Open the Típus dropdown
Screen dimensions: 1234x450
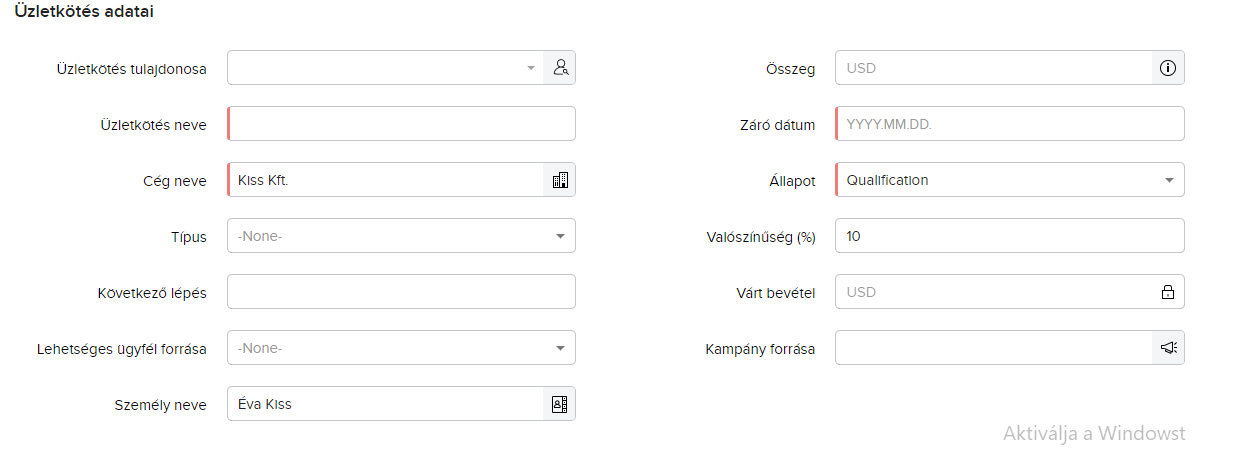[x=400, y=236]
